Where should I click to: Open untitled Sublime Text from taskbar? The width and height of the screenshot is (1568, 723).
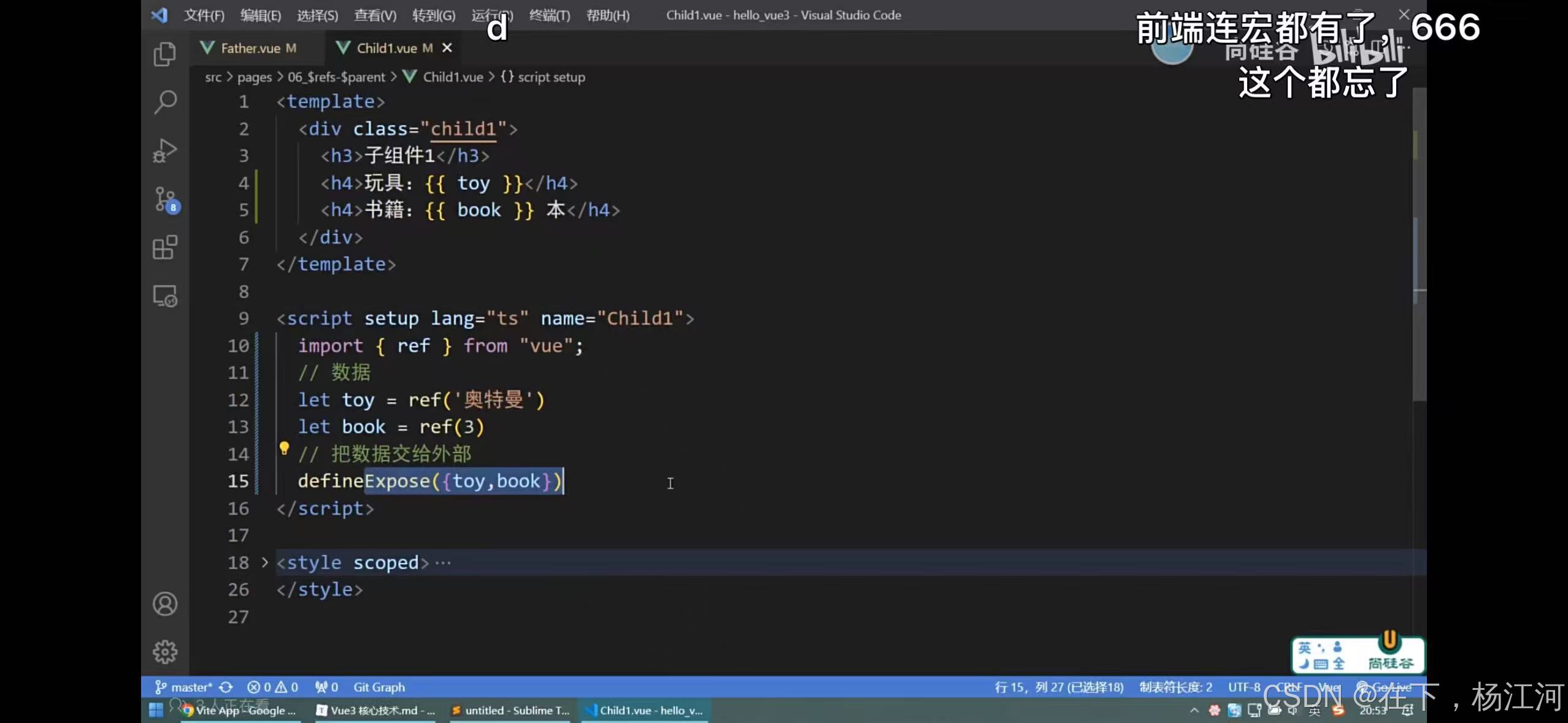pos(511,710)
